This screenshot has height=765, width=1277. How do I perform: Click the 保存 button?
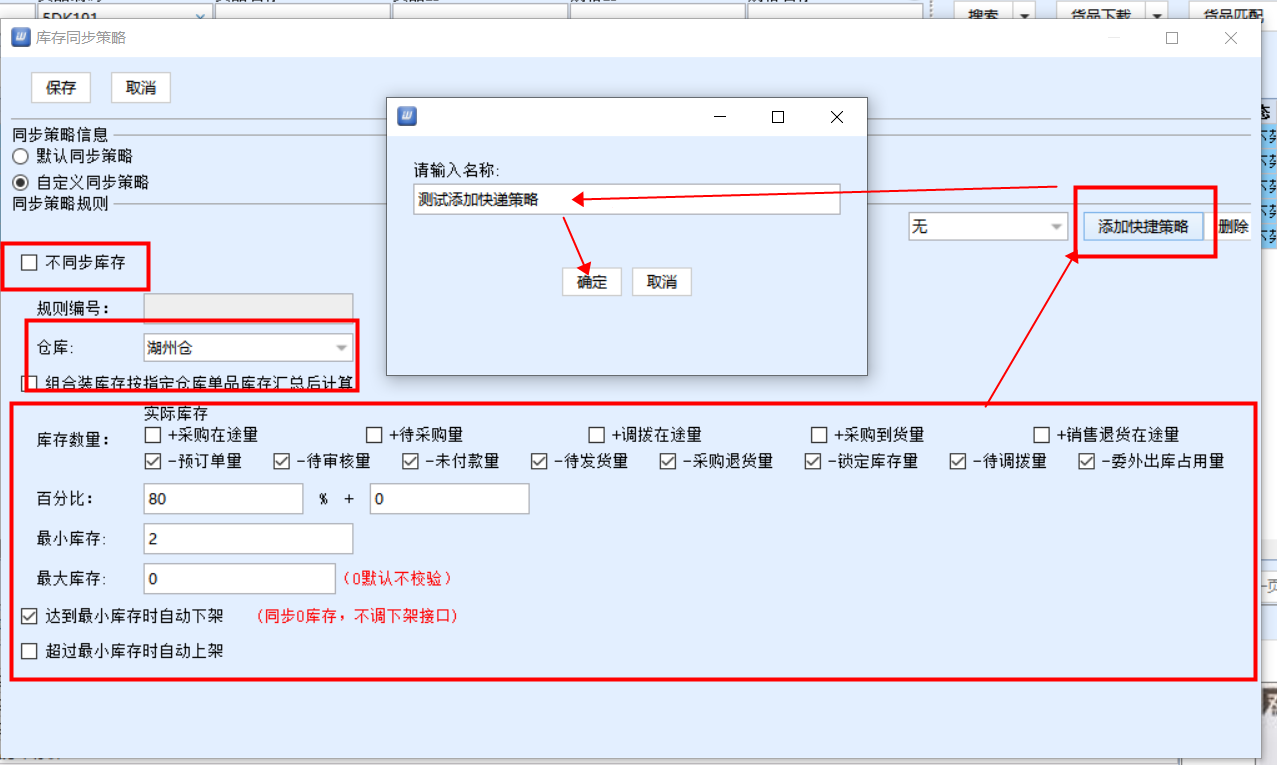point(61,88)
